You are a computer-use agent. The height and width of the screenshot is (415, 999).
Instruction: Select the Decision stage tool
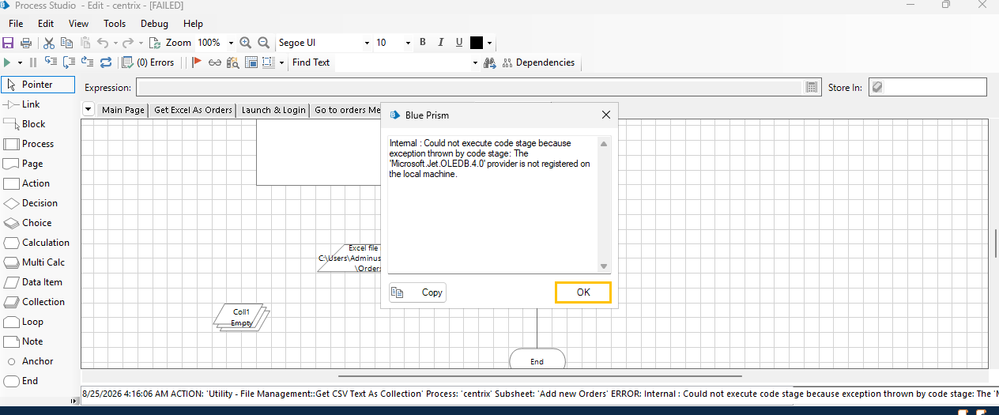[39, 203]
